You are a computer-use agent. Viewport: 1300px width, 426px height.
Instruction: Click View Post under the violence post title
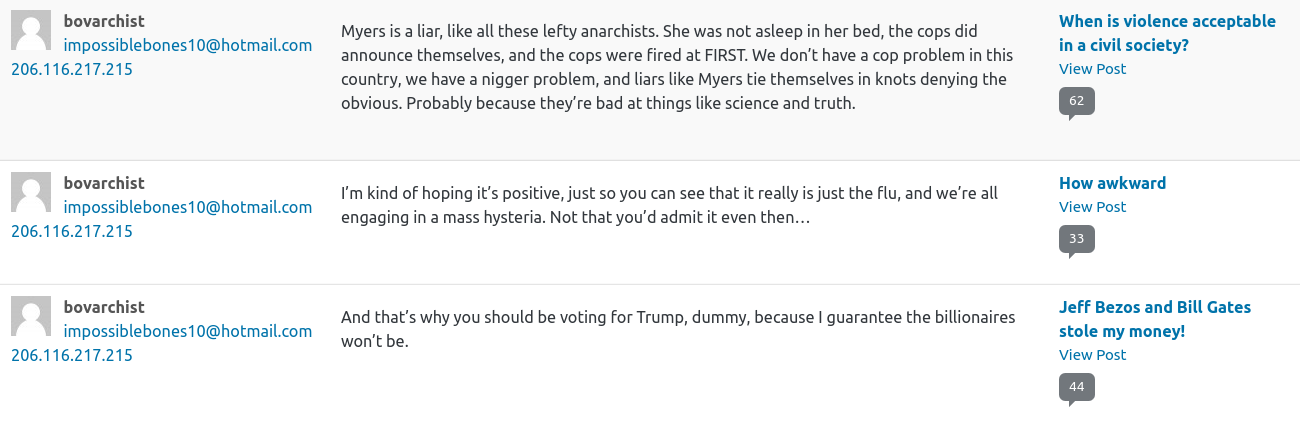(x=1092, y=69)
